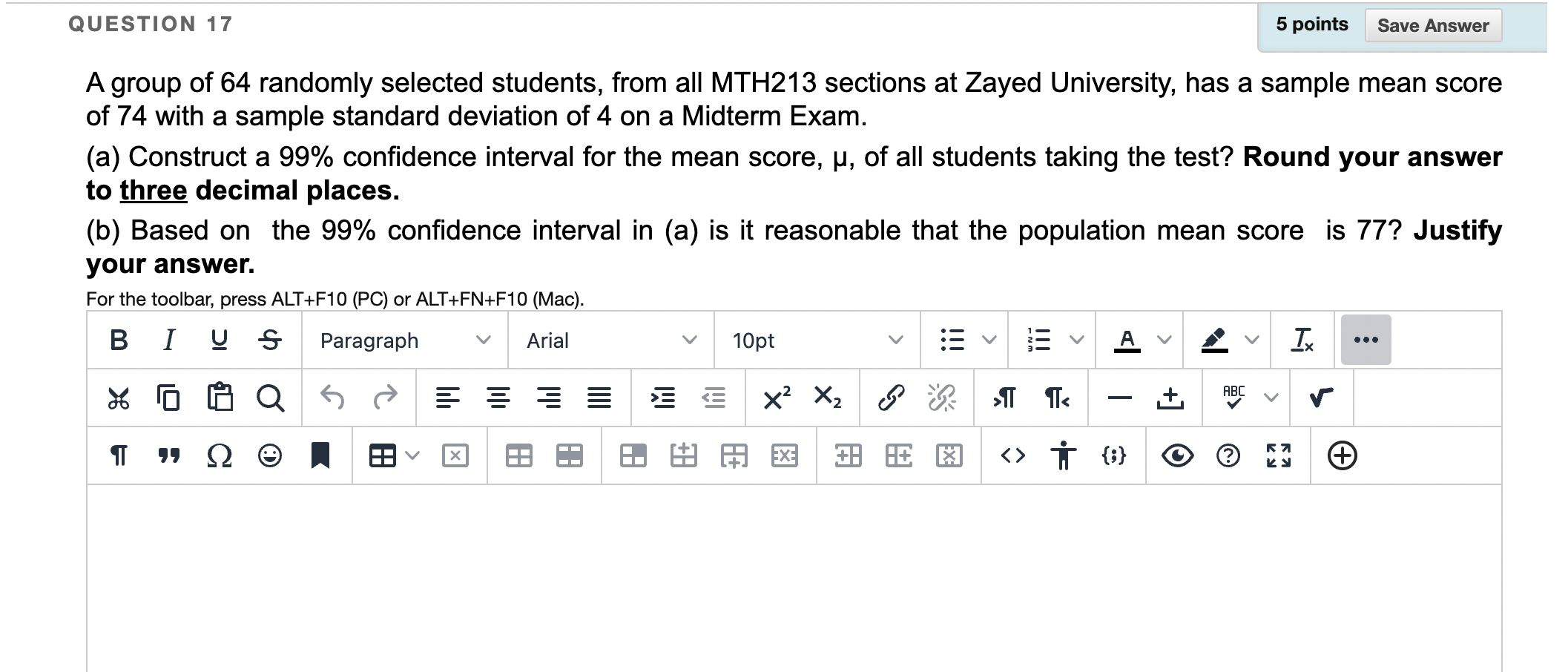This screenshot has width=1568, height=672.
Task: Insert a link
Action: coord(890,398)
